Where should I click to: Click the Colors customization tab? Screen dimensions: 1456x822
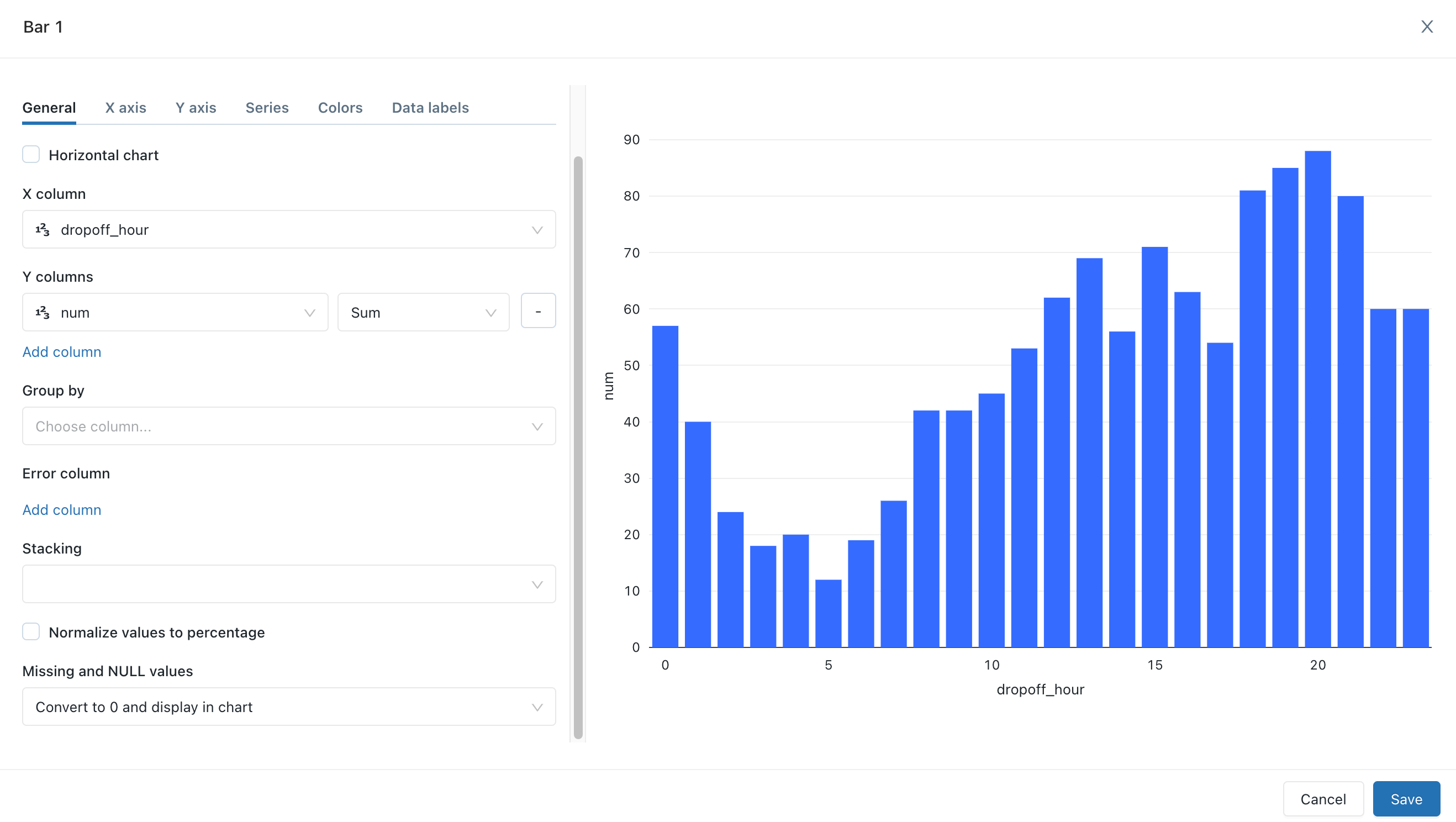point(340,107)
